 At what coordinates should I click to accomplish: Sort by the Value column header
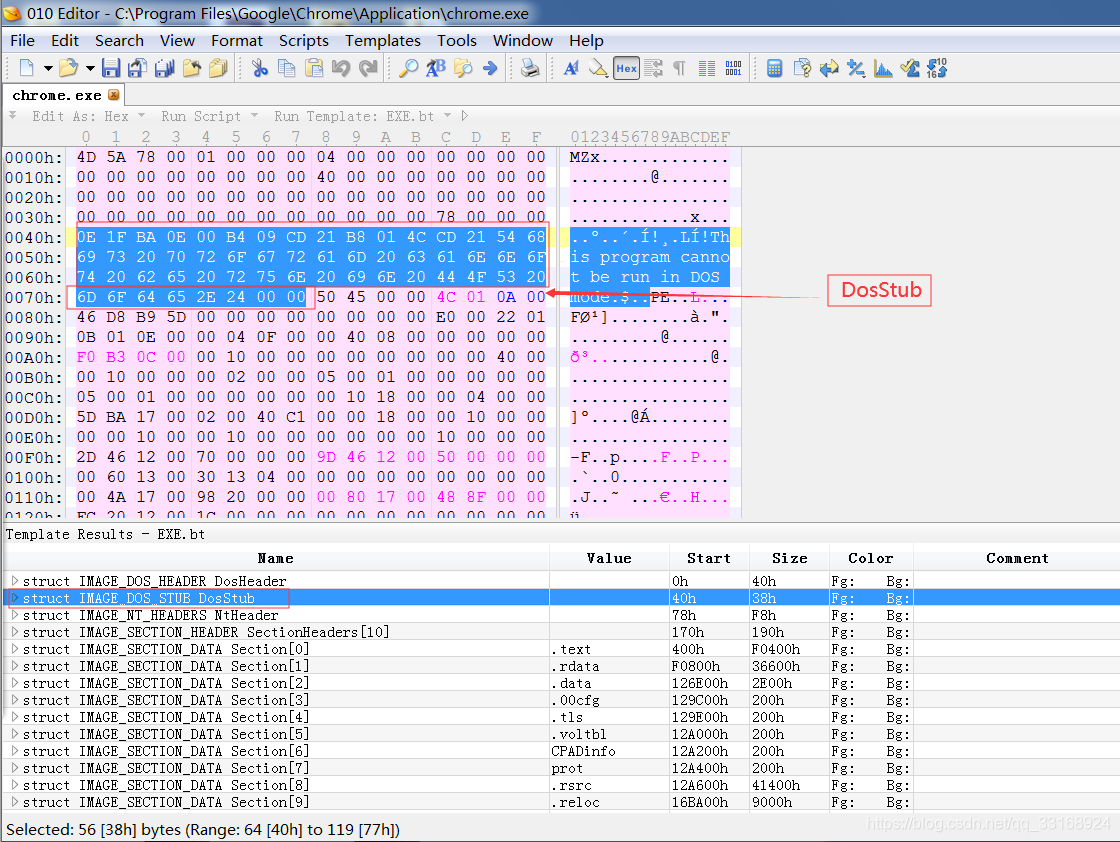tap(609, 558)
